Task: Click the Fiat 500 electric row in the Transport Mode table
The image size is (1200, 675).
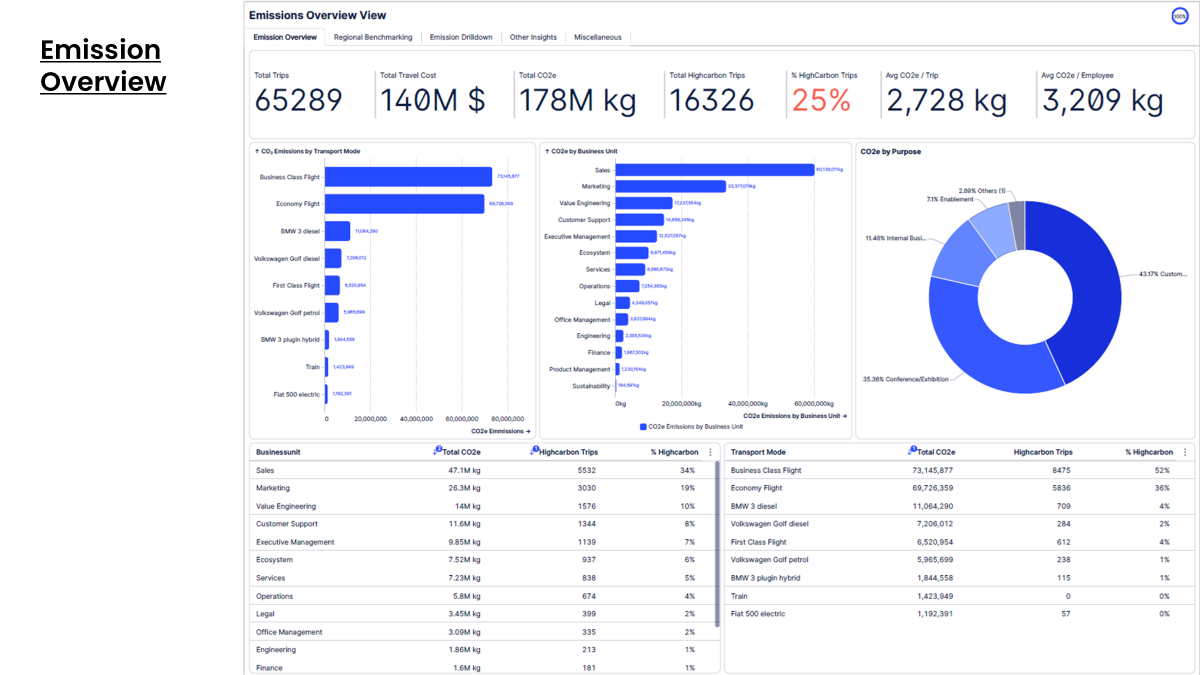Action: click(x=958, y=614)
